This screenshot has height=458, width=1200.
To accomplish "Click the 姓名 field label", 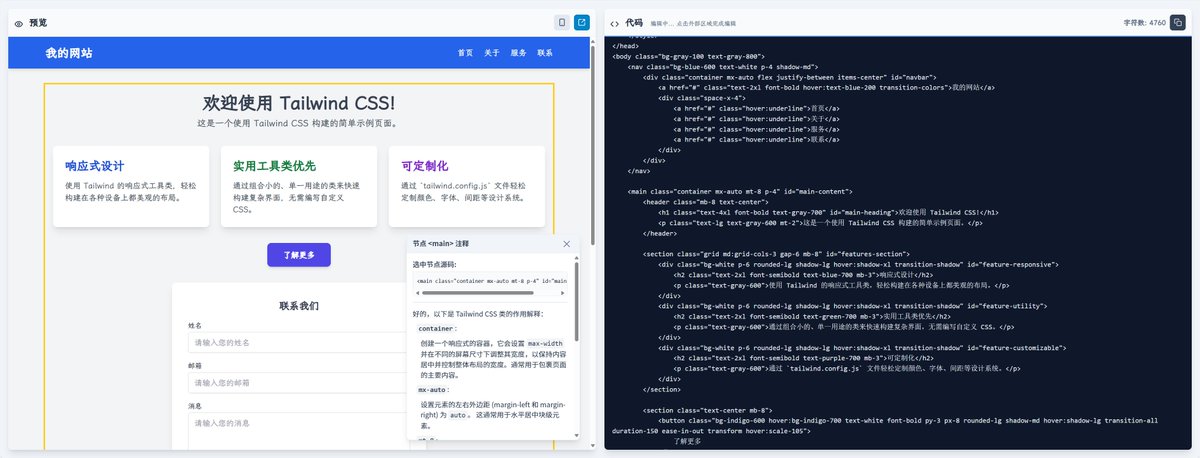I will (x=195, y=326).
